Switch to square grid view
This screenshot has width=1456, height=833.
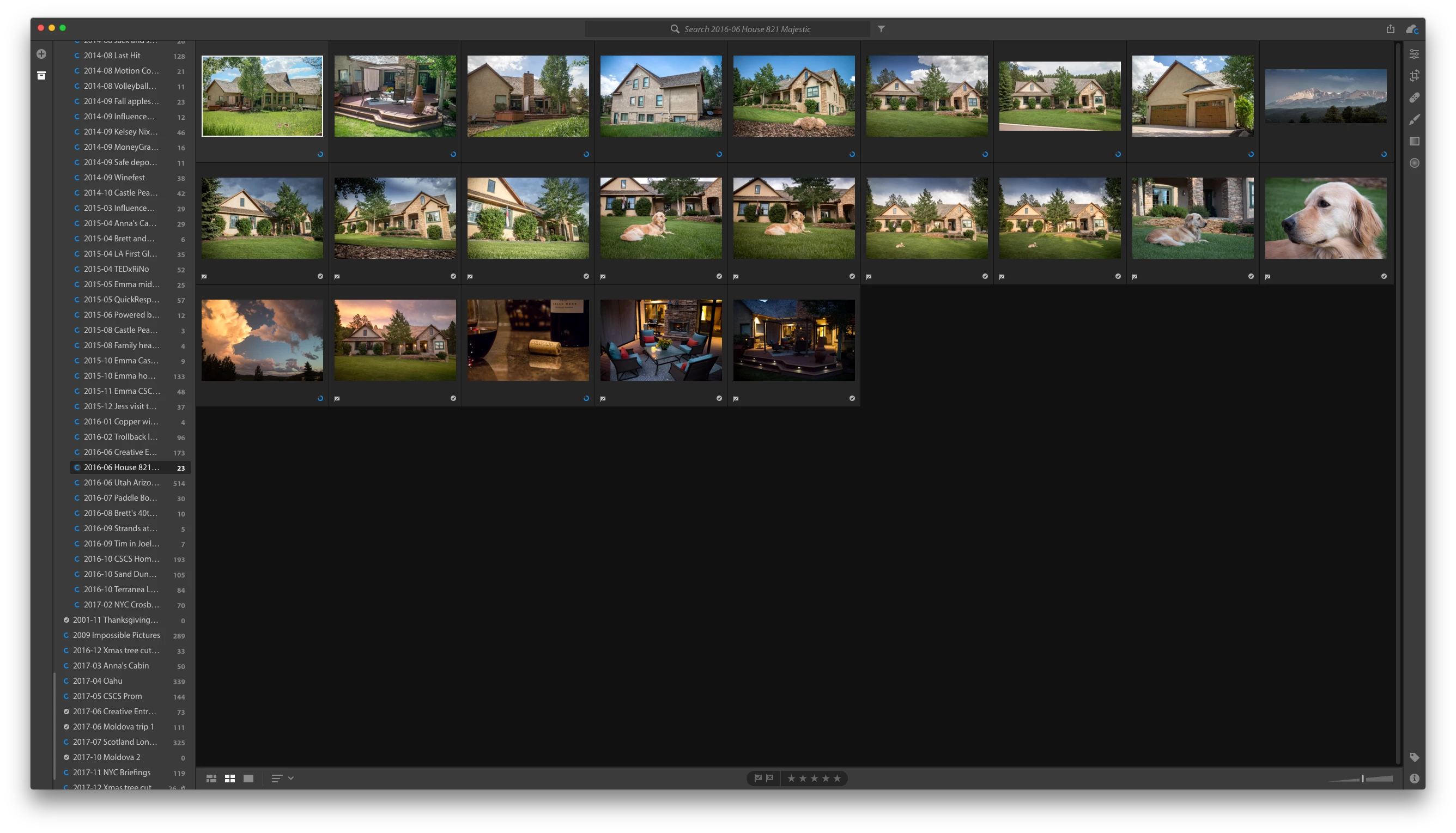click(x=230, y=779)
